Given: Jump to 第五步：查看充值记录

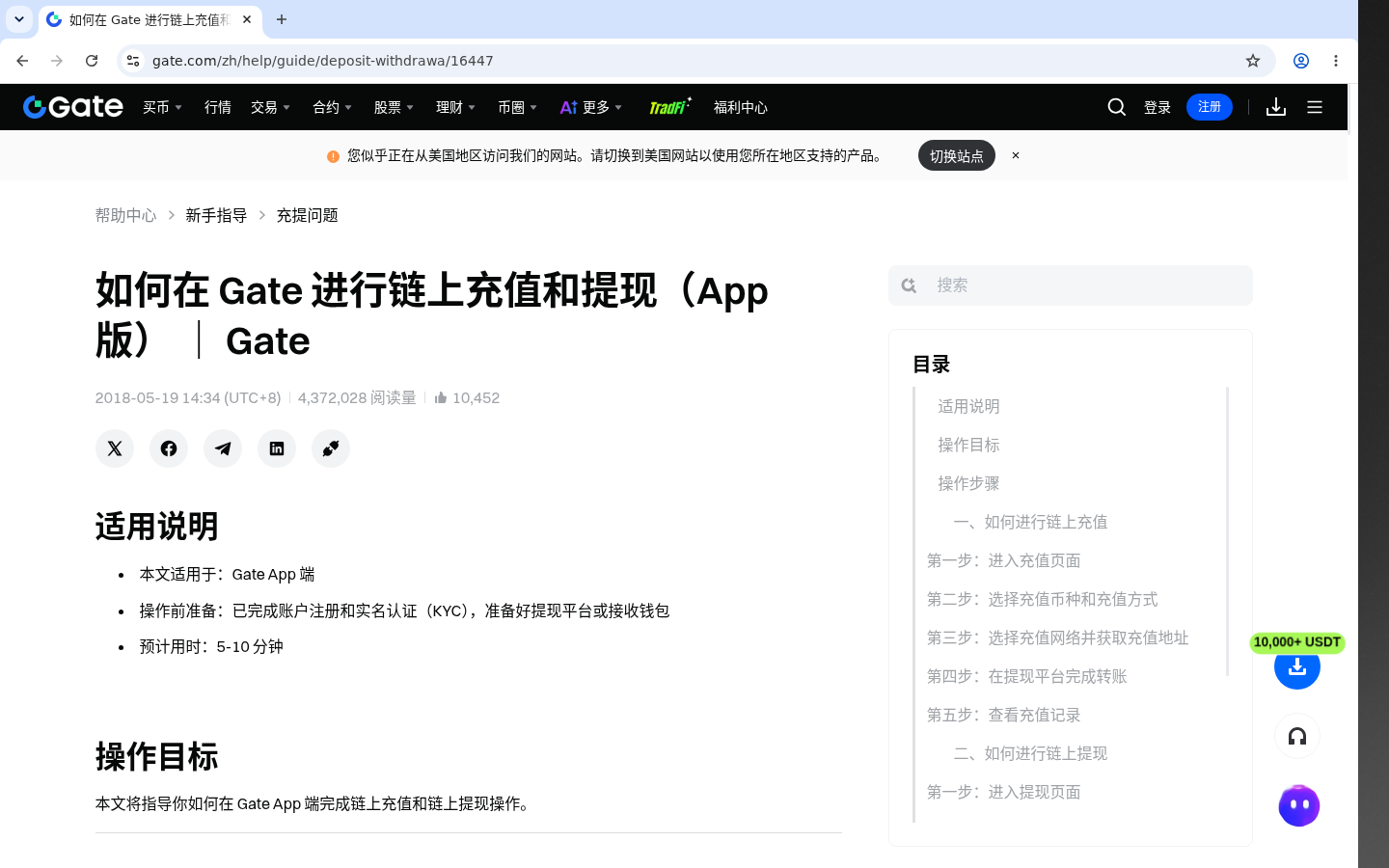Looking at the screenshot, I should (x=1003, y=715).
